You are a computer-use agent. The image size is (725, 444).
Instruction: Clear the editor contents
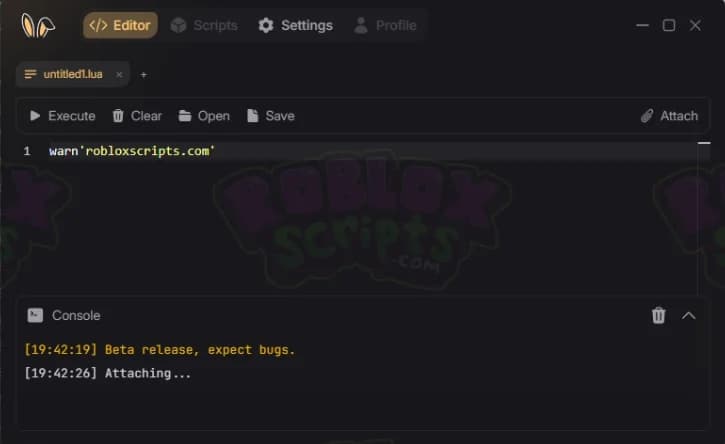tap(137, 116)
